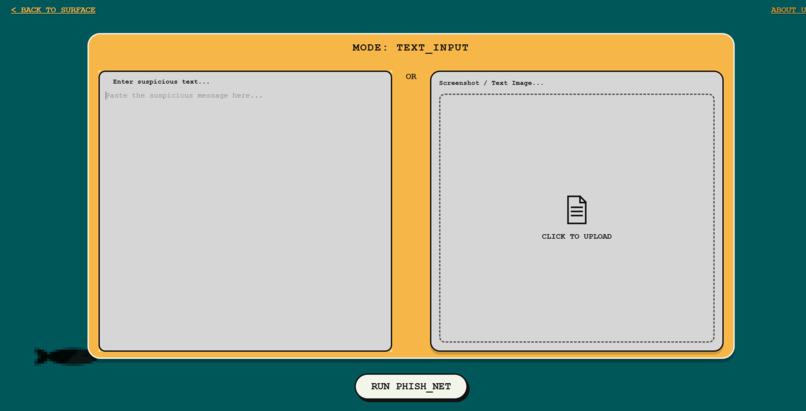
Task: Click the RUN PHISH_NET button
Action: click(411, 387)
